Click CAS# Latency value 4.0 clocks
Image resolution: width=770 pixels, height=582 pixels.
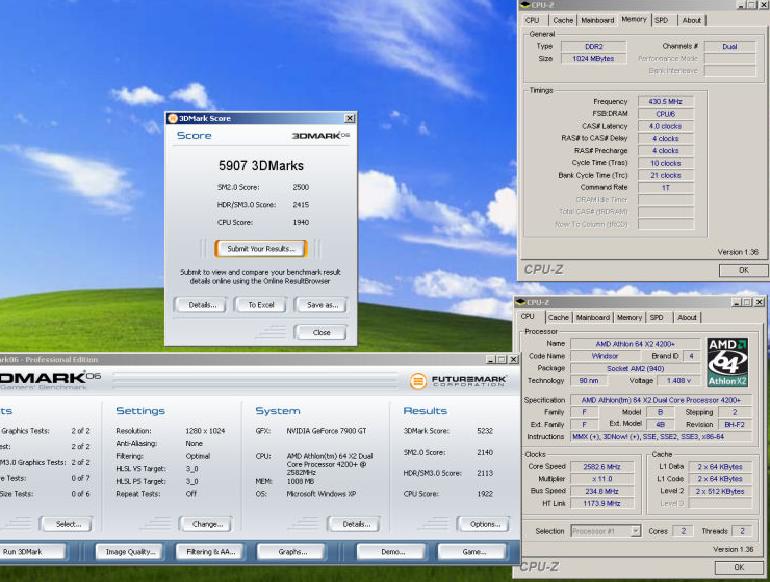(x=665, y=126)
